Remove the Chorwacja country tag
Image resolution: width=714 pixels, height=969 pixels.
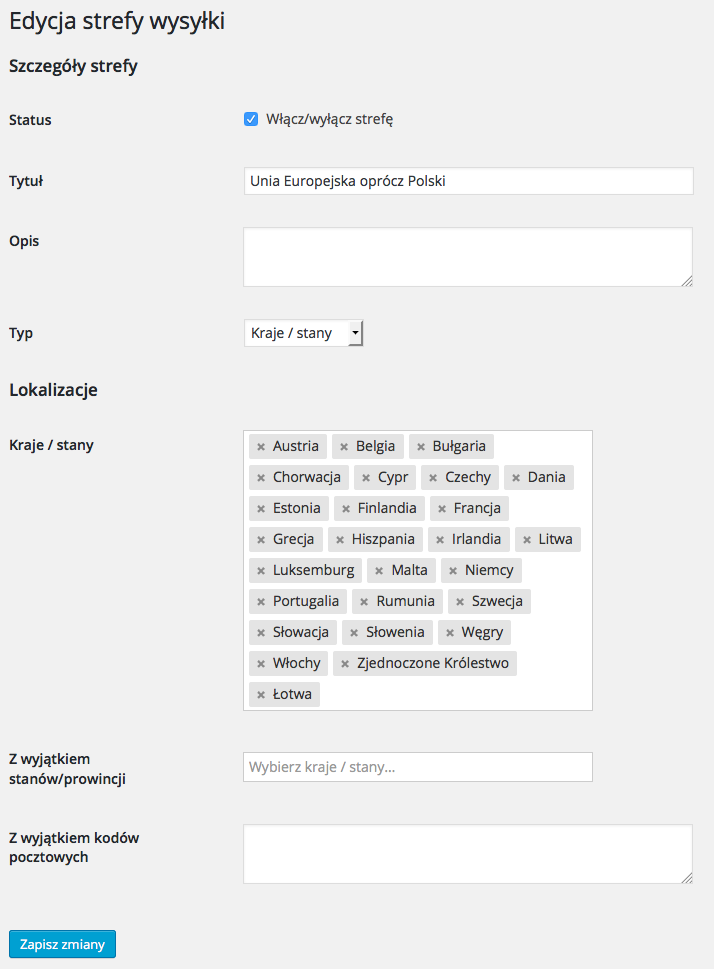(261, 478)
